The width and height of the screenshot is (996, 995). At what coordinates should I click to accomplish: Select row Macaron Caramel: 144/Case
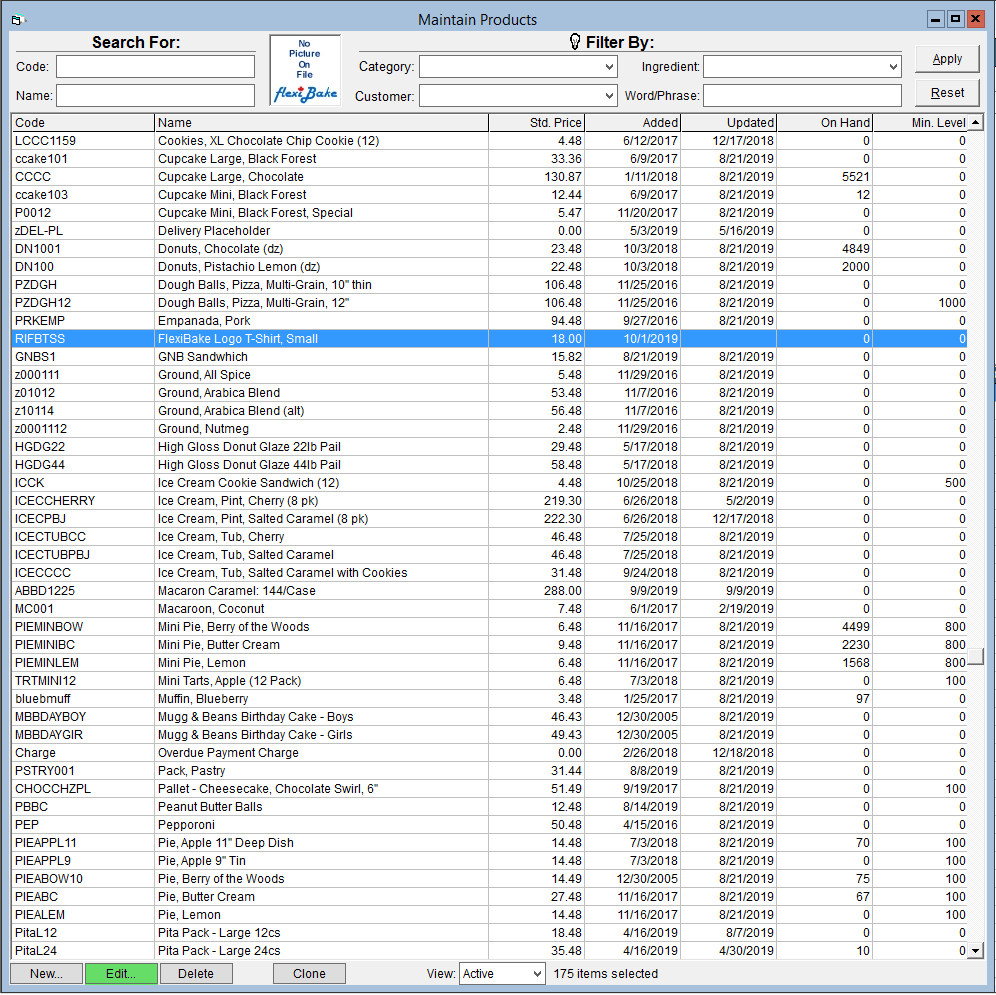pos(490,591)
